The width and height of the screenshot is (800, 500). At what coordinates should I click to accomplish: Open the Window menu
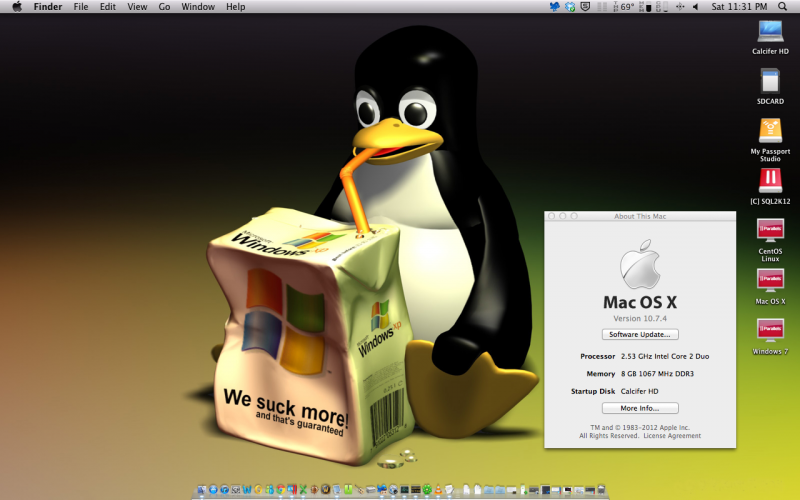click(198, 7)
